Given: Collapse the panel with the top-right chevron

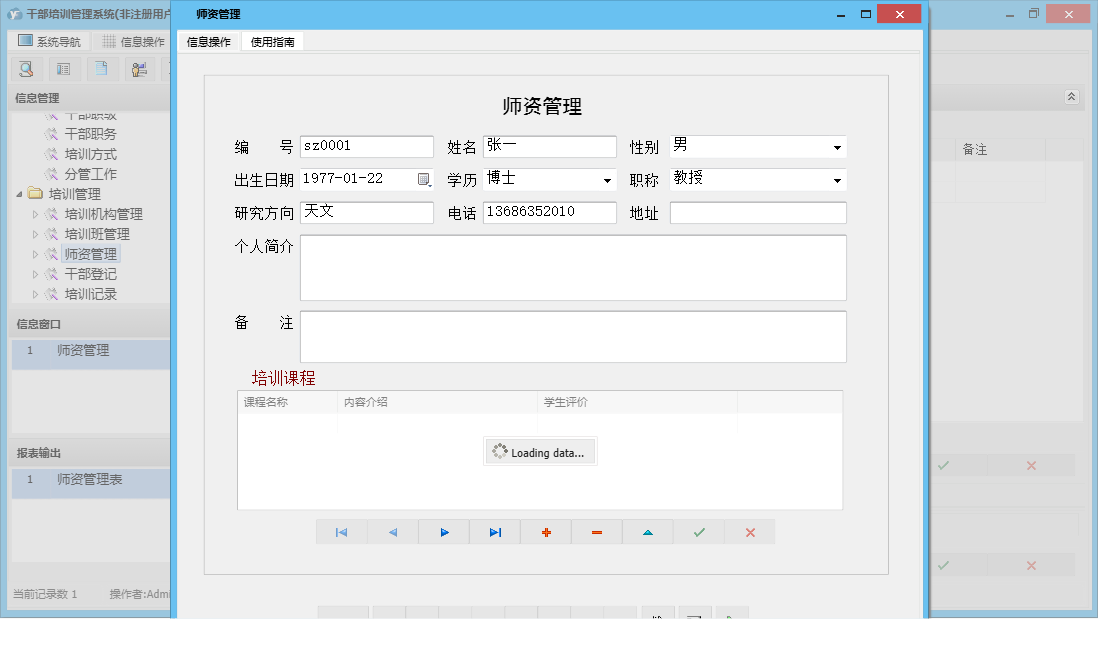Looking at the screenshot, I should pos(1070,97).
